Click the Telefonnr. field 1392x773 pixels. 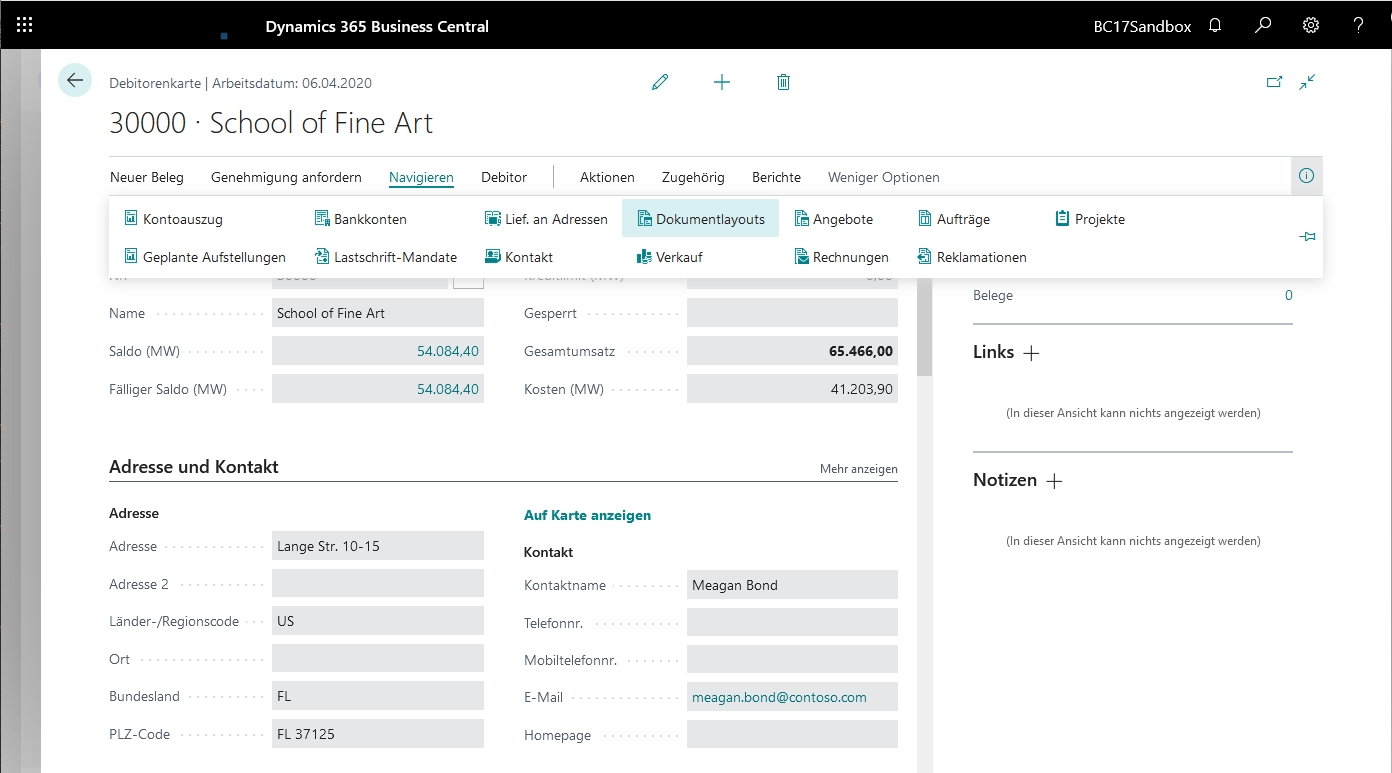[792, 622]
